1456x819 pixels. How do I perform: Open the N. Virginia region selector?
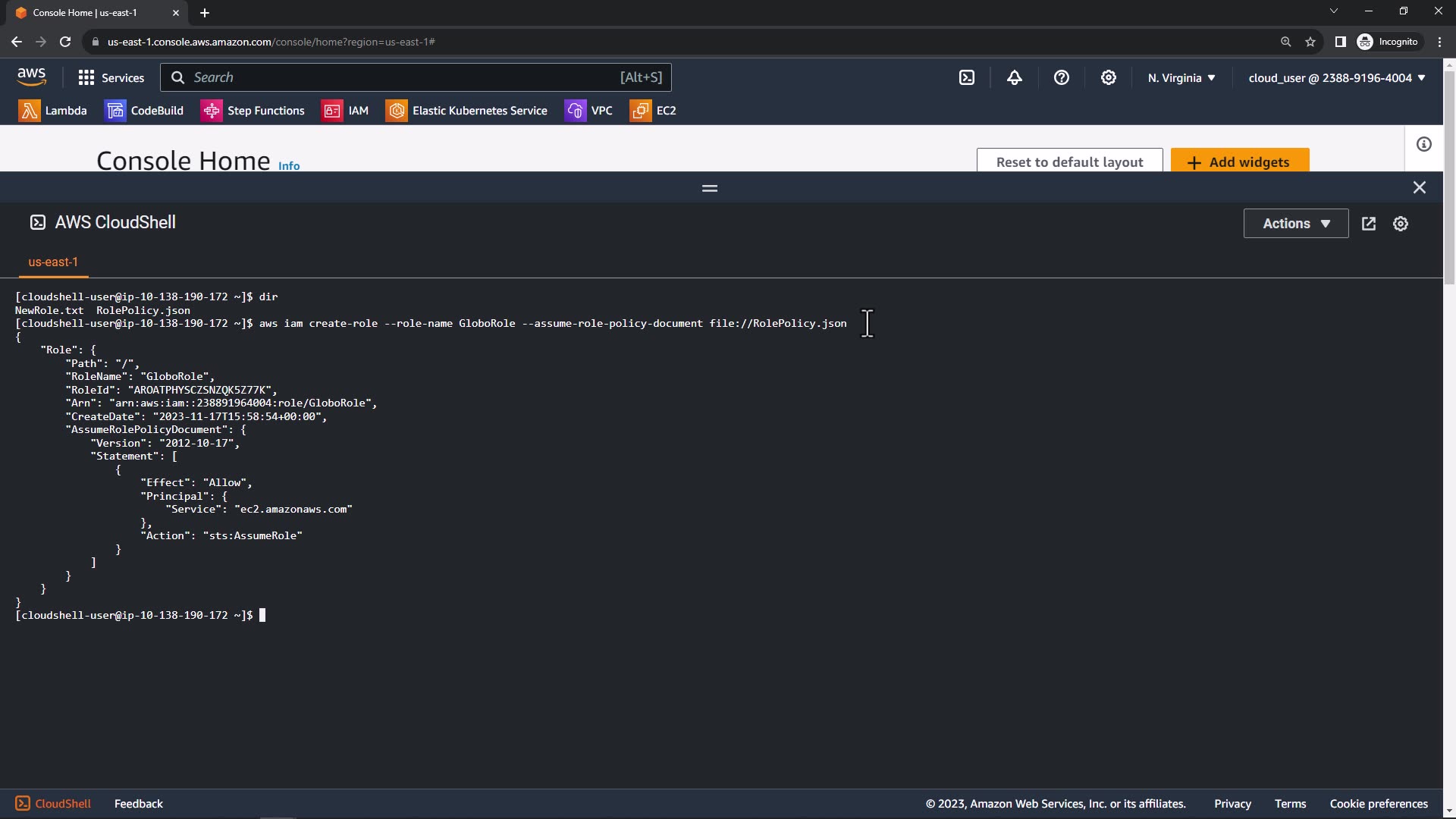point(1181,78)
